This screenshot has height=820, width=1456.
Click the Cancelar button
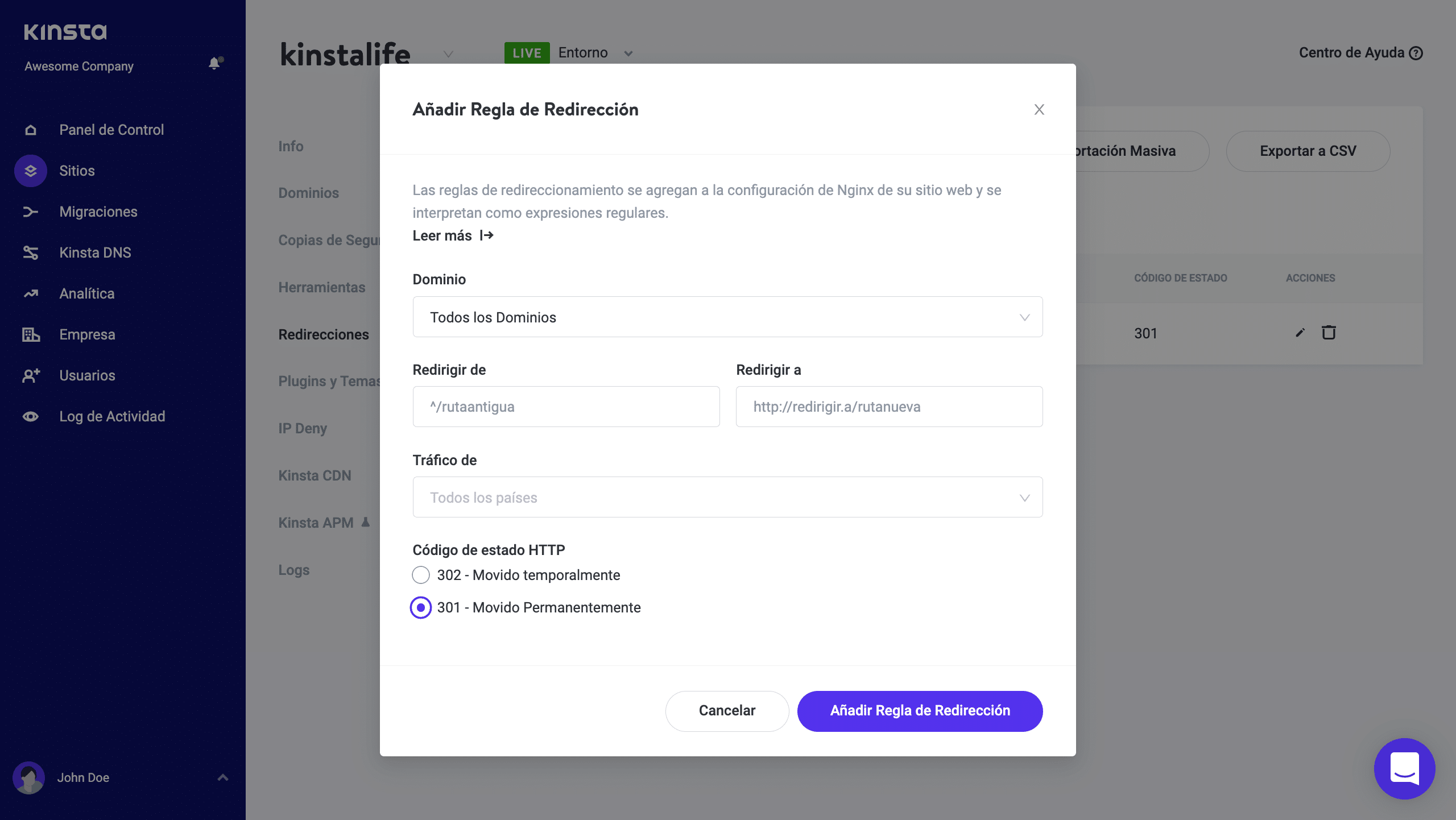[727, 711]
